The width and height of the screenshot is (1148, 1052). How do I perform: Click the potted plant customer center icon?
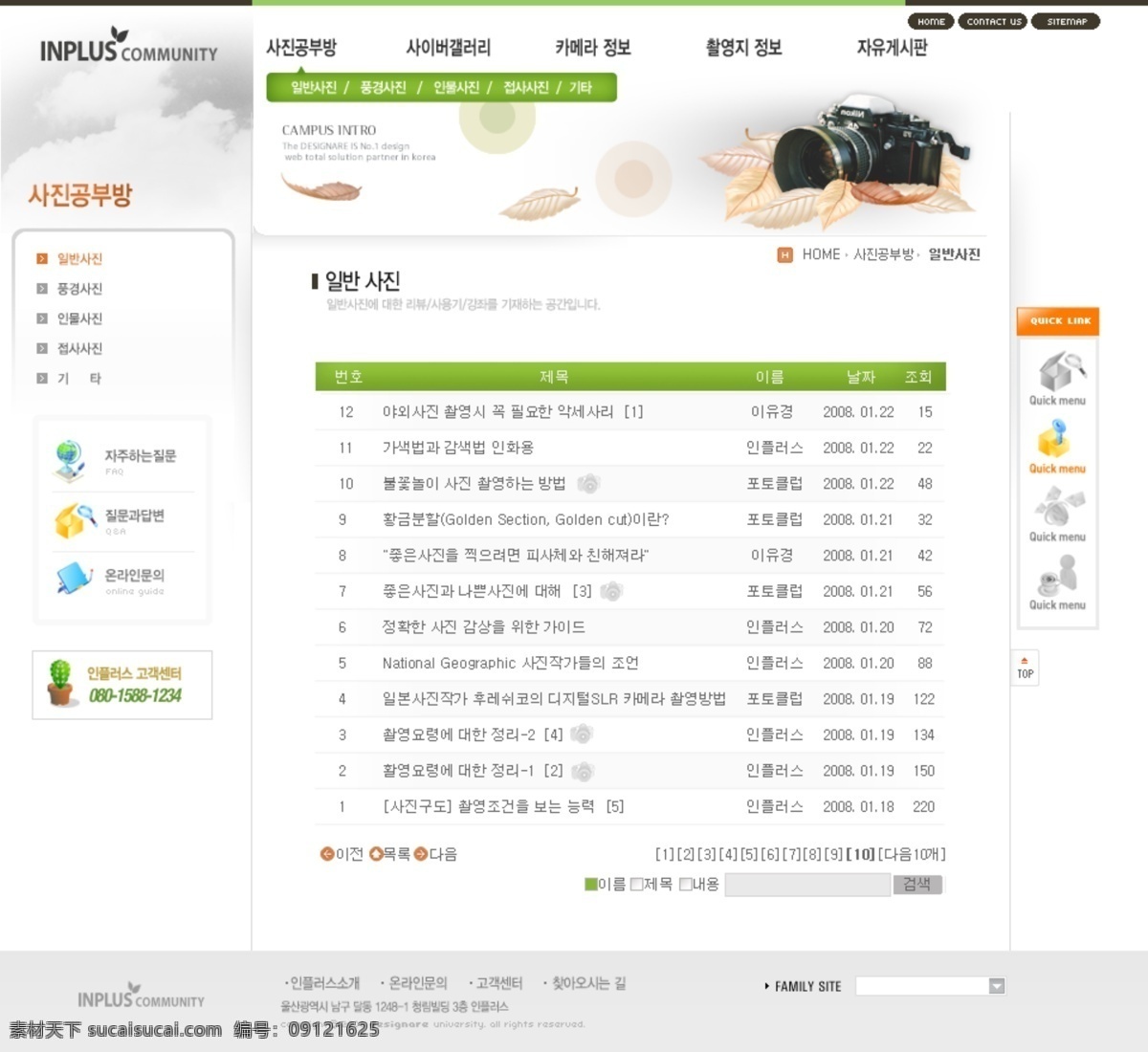(60, 683)
